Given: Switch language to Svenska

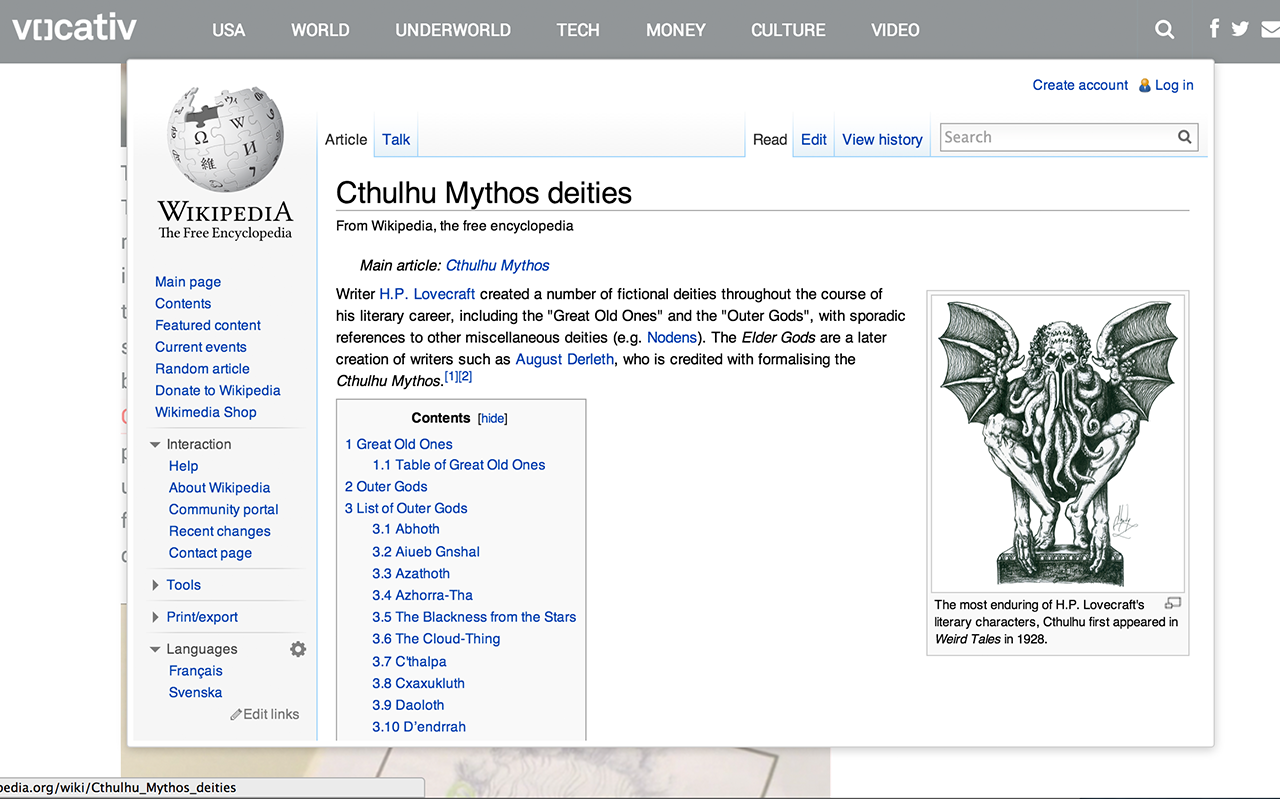Looking at the screenshot, I should point(196,693).
